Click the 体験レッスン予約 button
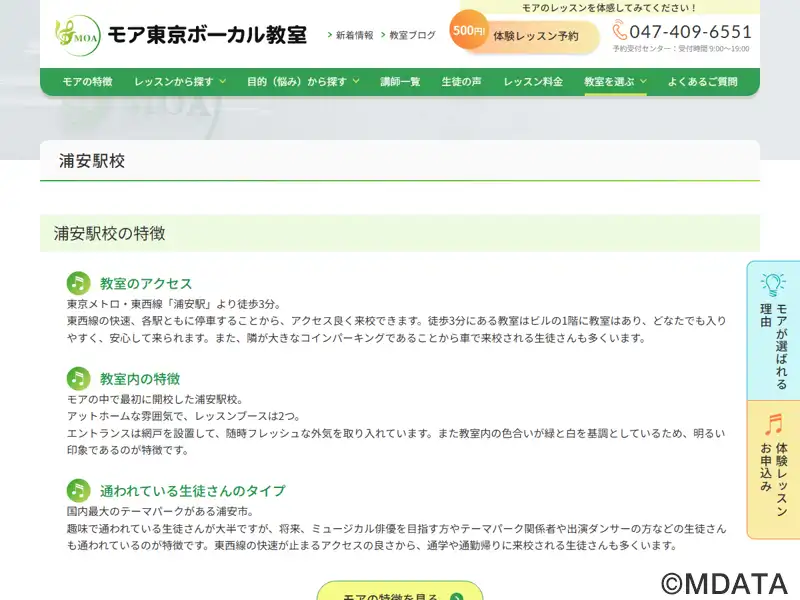 536,36
